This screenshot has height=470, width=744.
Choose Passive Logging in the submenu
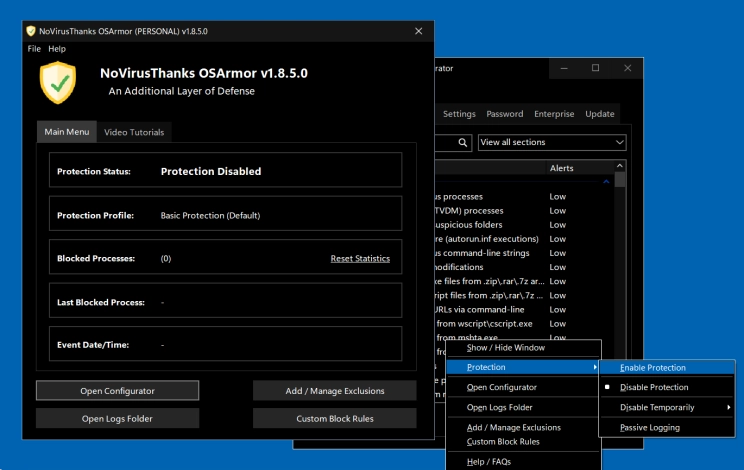[x=667, y=427]
